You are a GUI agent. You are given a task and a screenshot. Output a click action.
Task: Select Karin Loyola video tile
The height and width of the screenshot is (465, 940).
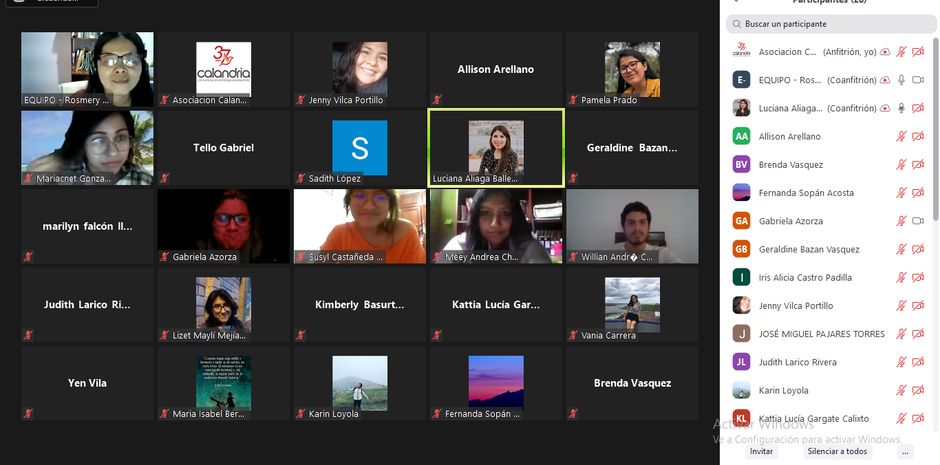pos(360,383)
